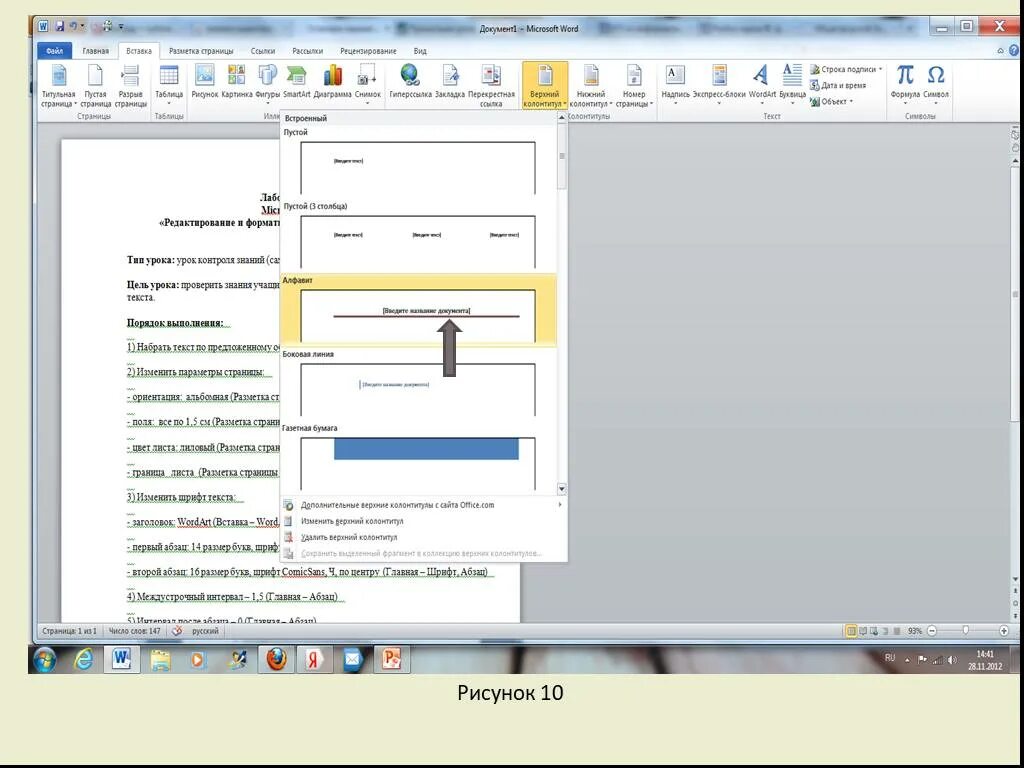
Task: Open the Экспресс-блоки quick parts menu
Action: coord(719,84)
